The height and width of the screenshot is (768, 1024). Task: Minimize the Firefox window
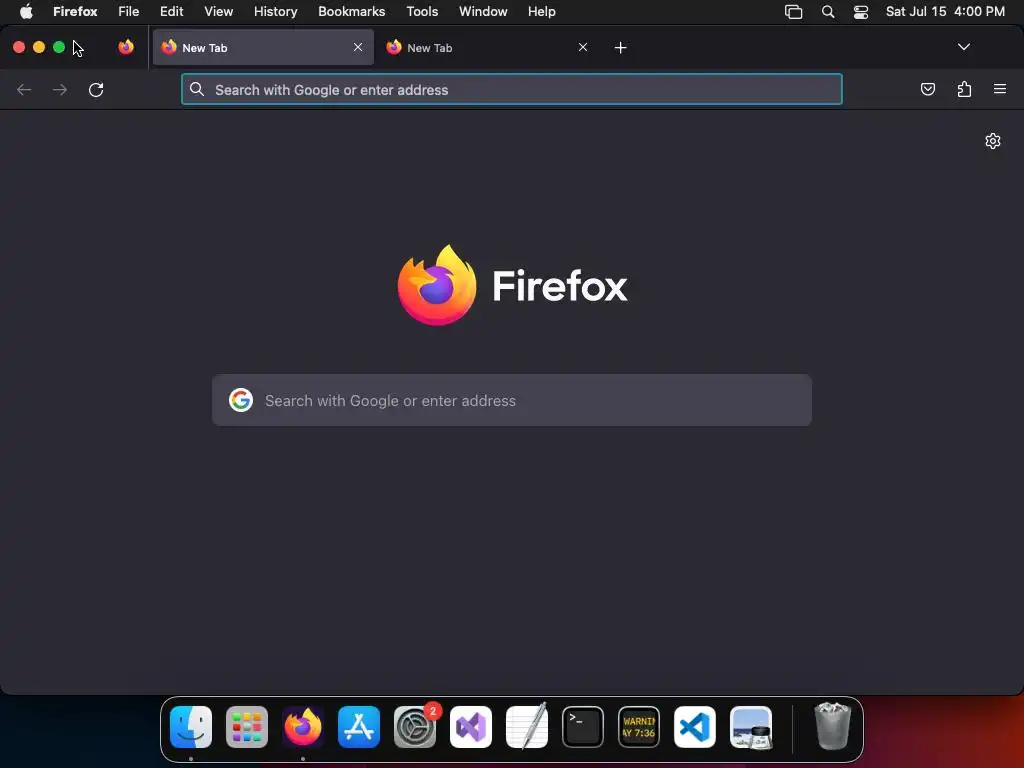[39, 47]
